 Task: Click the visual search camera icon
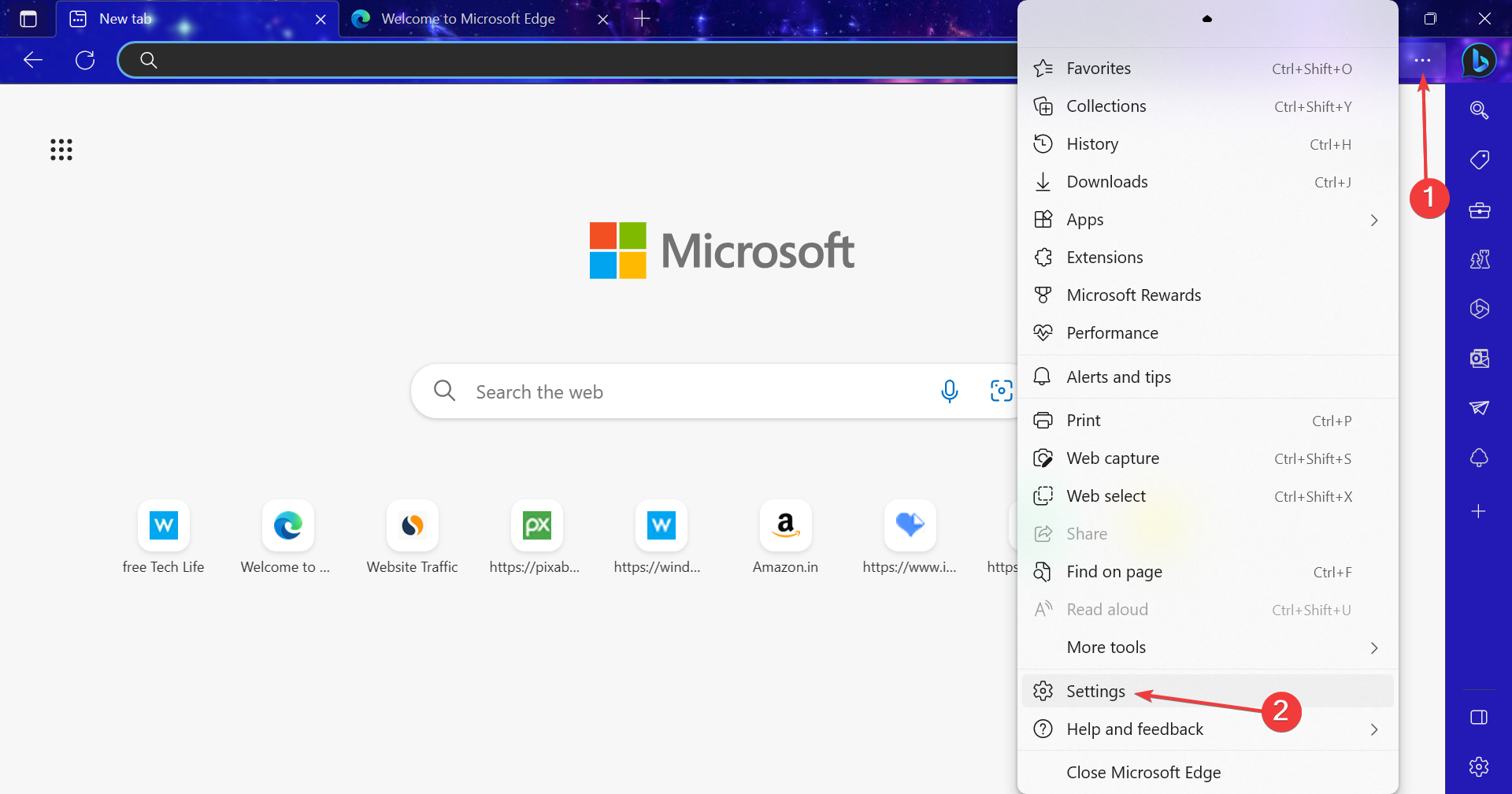tap(1001, 391)
